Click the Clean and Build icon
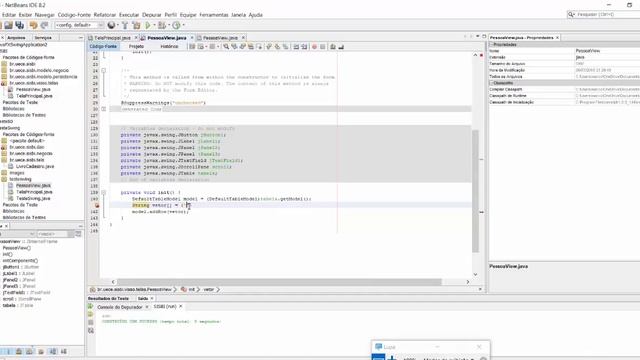 pyautogui.click(x=136, y=25)
